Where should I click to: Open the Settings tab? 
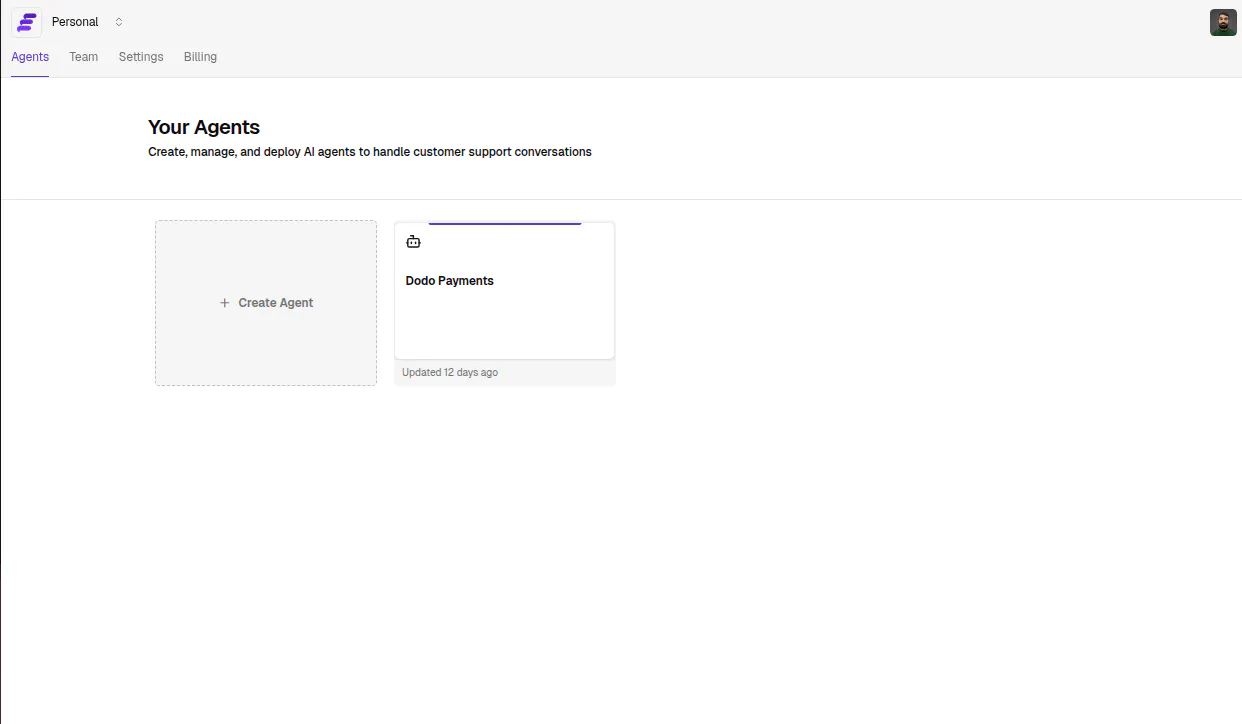(141, 57)
